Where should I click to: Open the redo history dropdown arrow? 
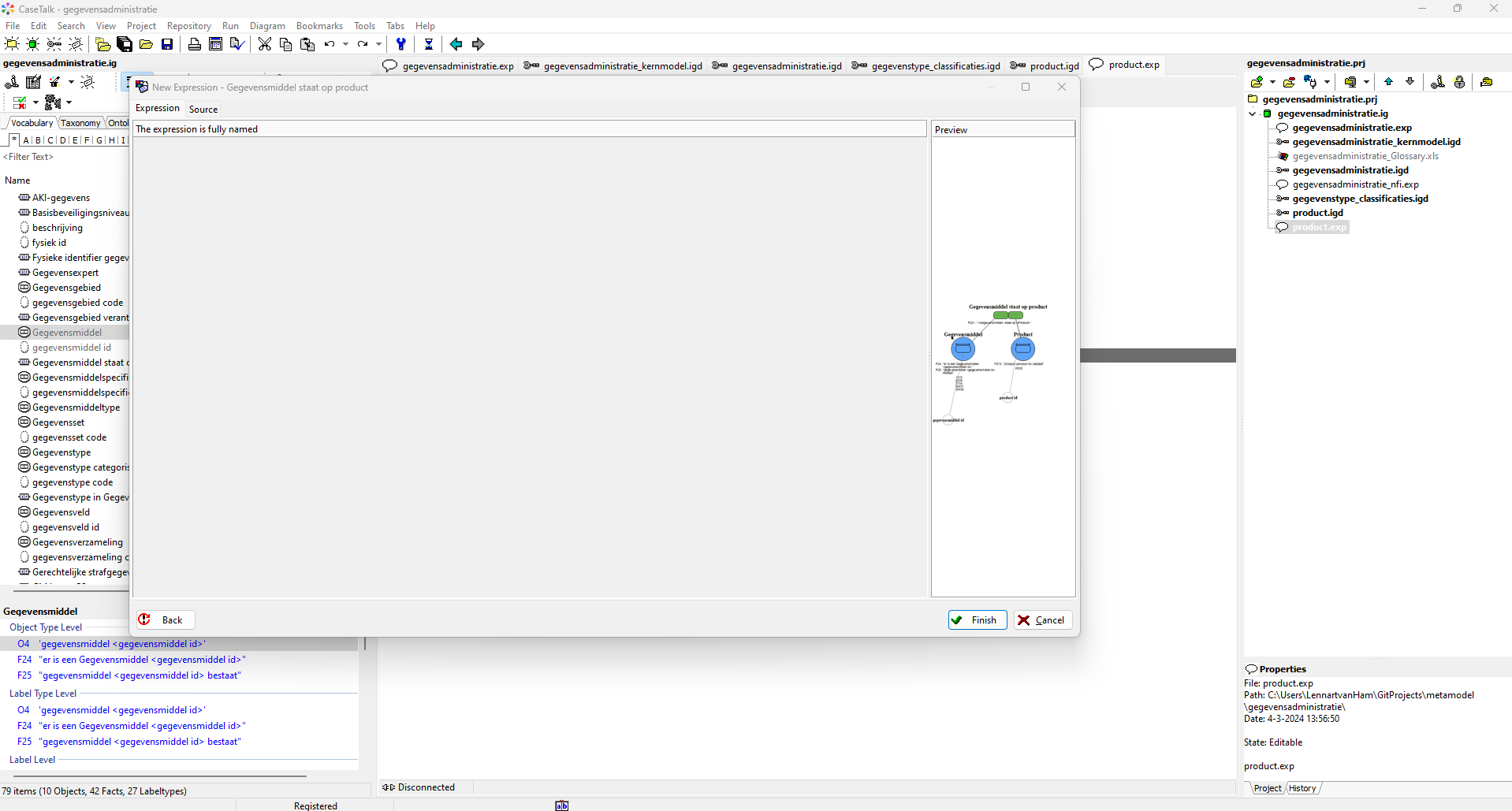point(378,44)
